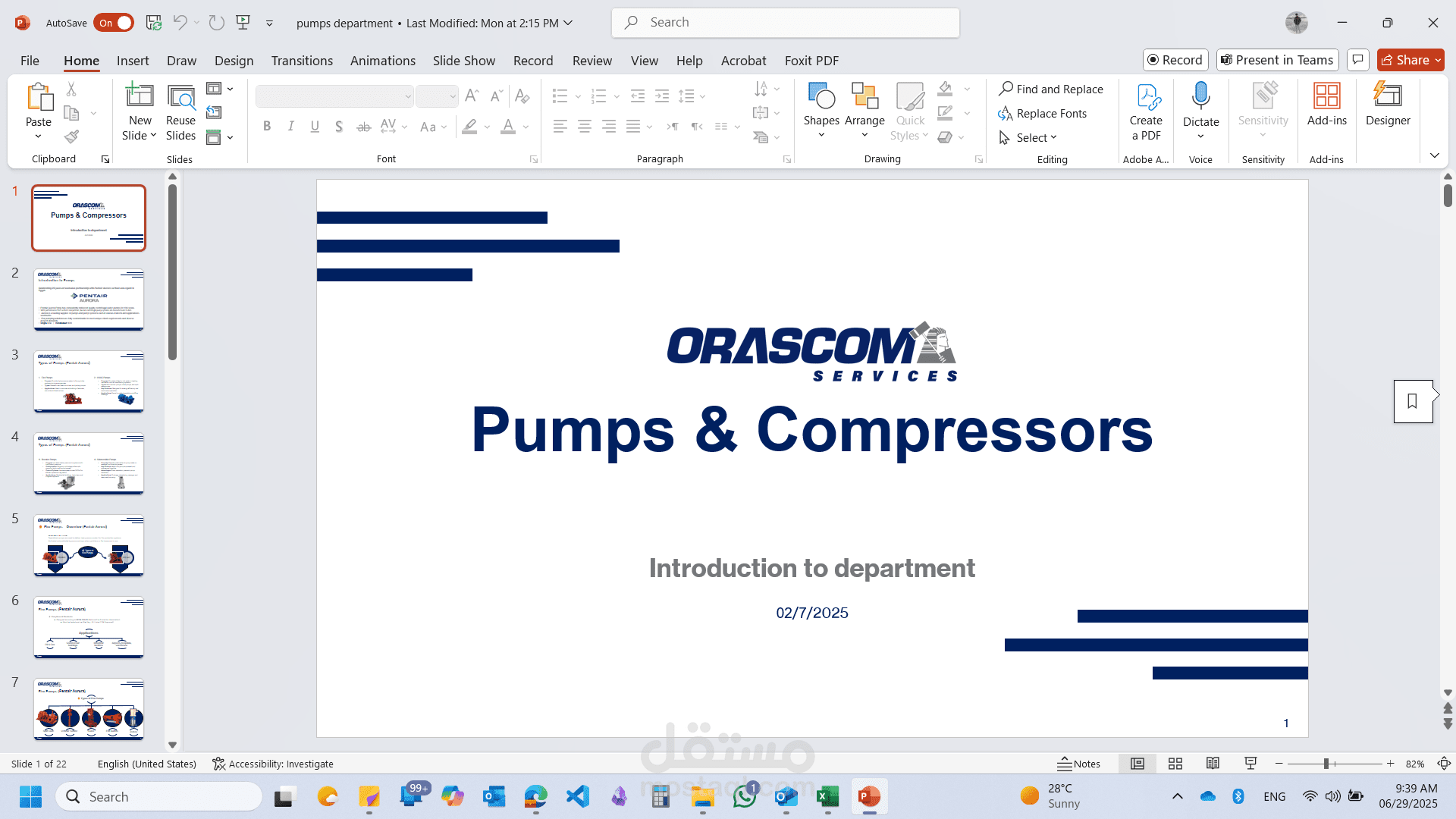Viewport: 1456px width, 819px height.
Task: Click the Save icon in title bar
Action: point(154,23)
